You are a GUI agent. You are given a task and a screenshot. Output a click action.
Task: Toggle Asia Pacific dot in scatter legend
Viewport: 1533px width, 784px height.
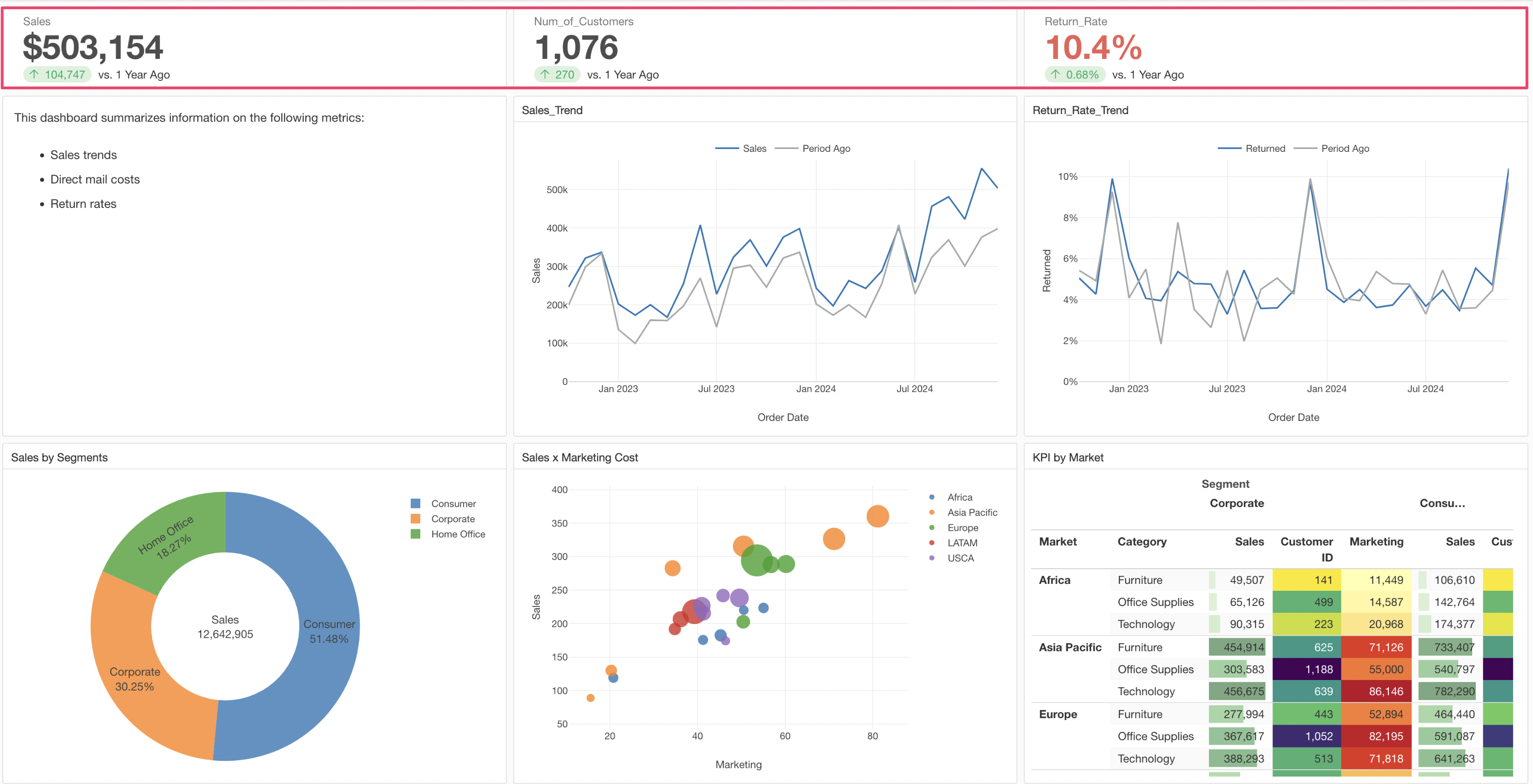click(931, 512)
